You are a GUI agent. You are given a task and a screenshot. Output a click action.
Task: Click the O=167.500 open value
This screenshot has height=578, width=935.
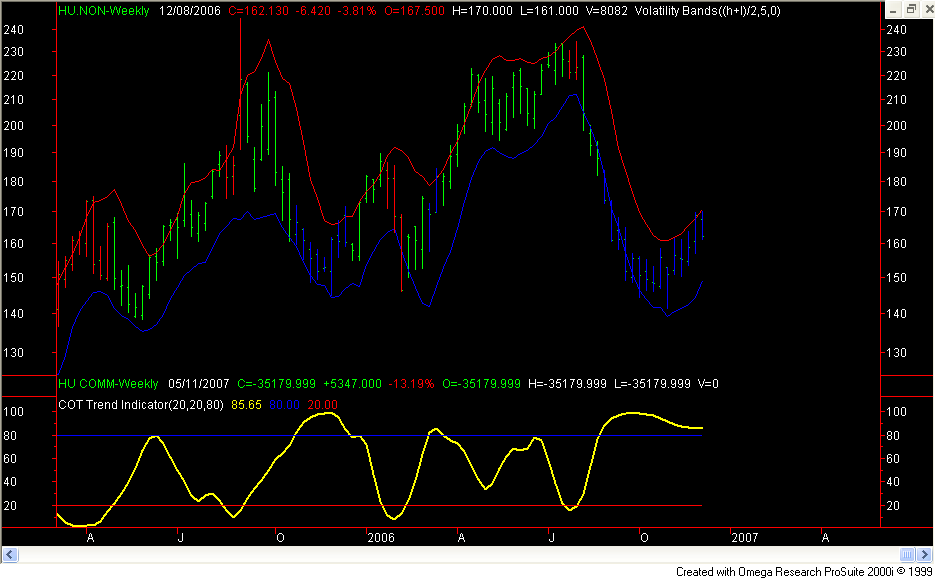pos(414,11)
